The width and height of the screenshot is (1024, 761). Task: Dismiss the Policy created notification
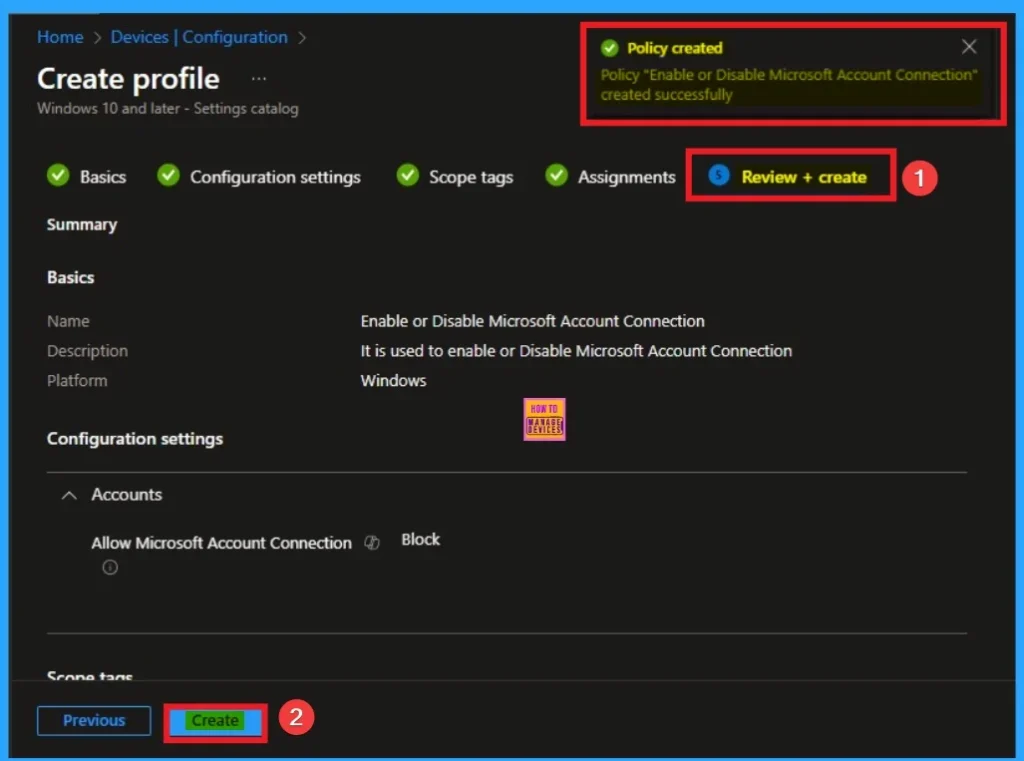pos(968,47)
